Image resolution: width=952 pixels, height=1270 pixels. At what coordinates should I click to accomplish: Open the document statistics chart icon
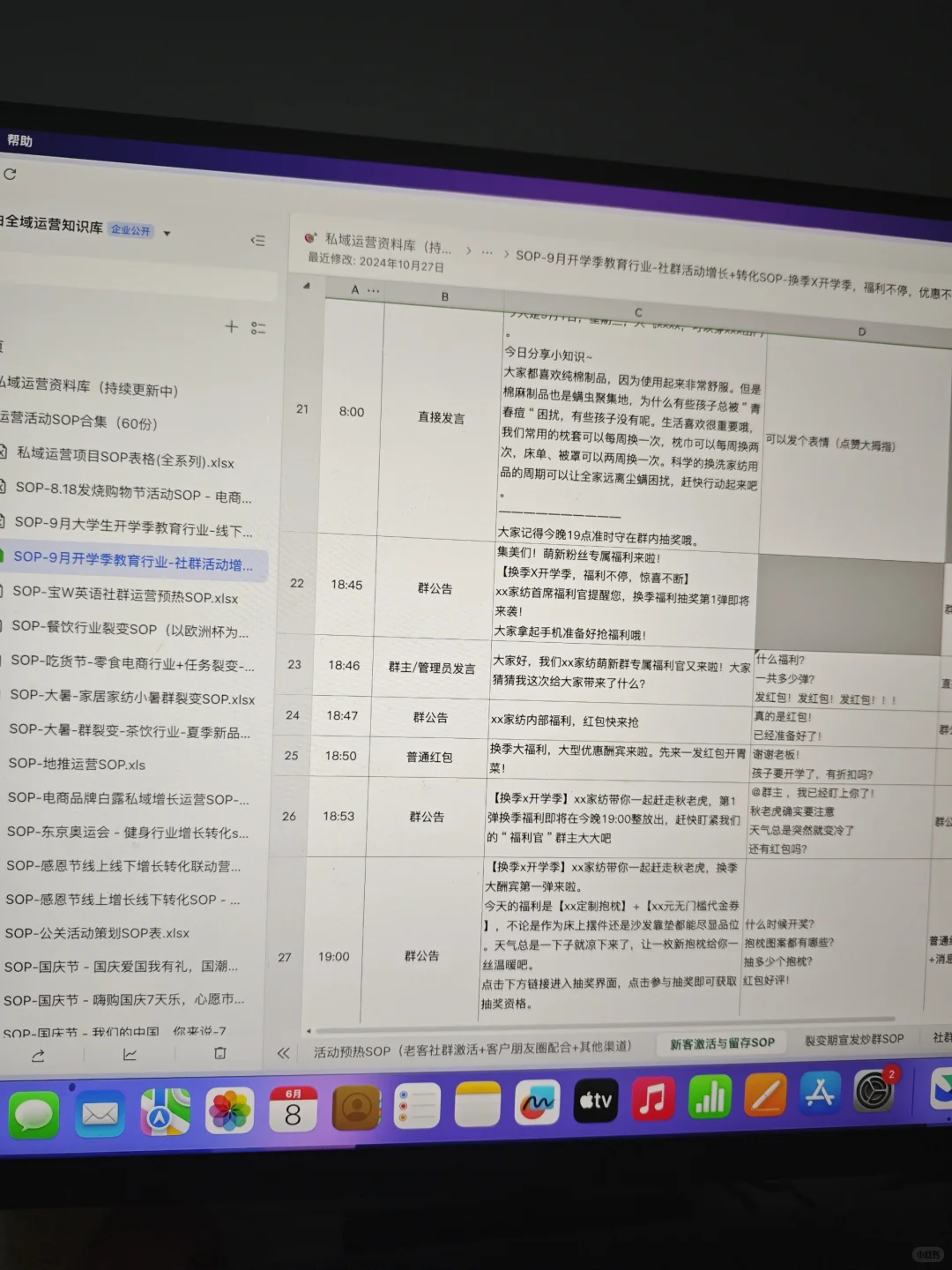click(130, 1054)
